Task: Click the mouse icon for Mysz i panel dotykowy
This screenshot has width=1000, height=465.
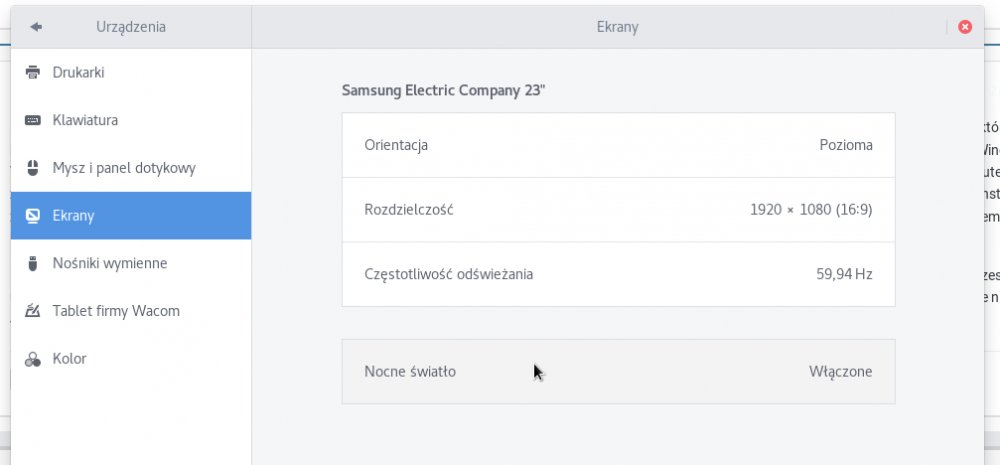Action: coord(33,168)
